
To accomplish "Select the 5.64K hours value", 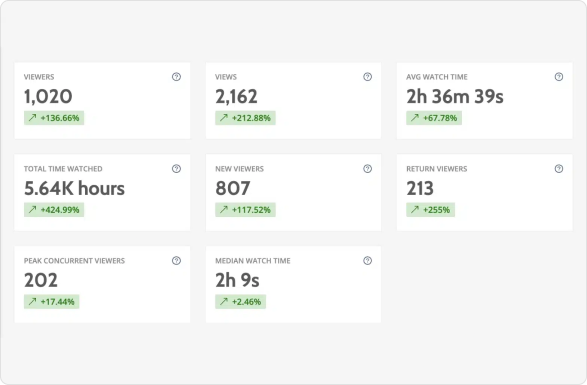I will click(74, 188).
